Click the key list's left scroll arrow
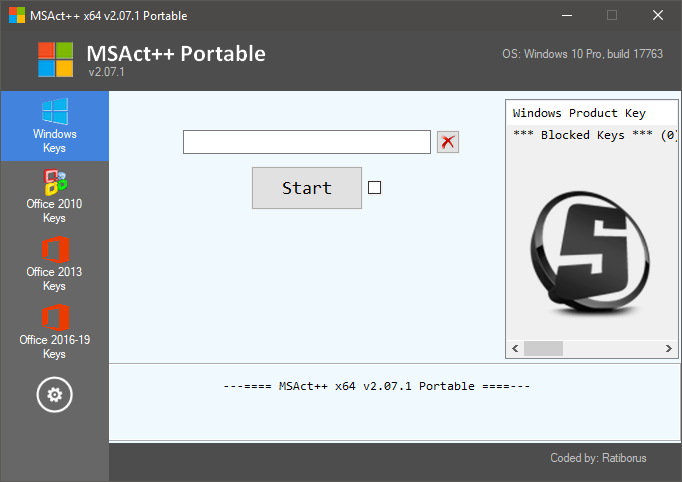Image resolution: width=682 pixels, height=482 pixels. 516,348
